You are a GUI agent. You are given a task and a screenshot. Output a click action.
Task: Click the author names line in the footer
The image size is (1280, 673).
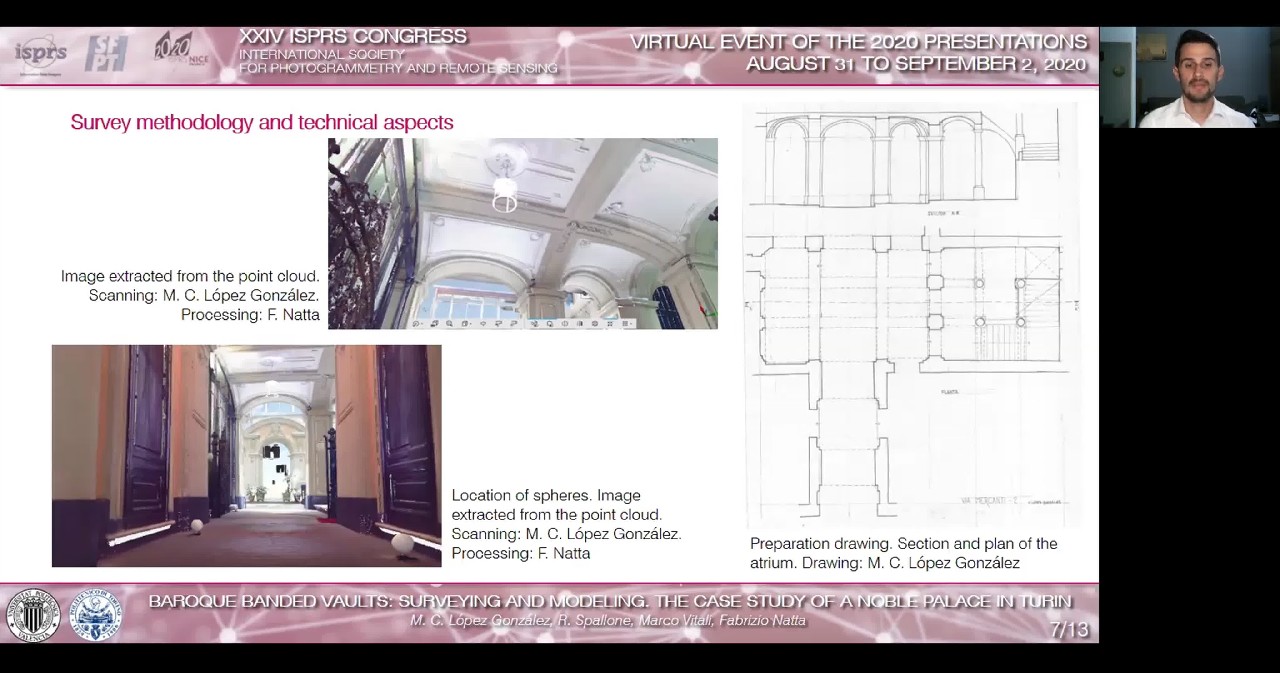click(607, 621)
